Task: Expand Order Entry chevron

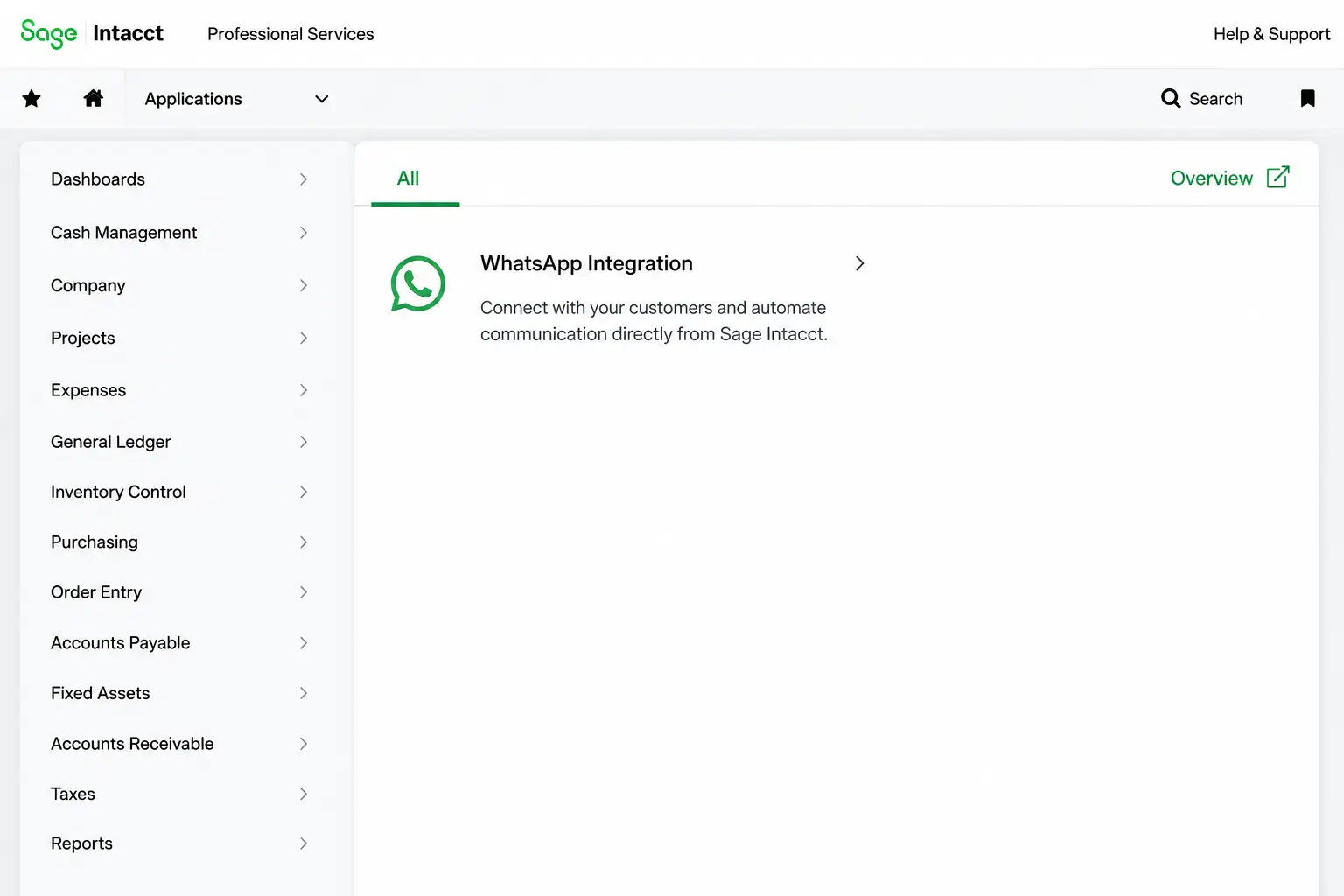Action: click(304, 592)
